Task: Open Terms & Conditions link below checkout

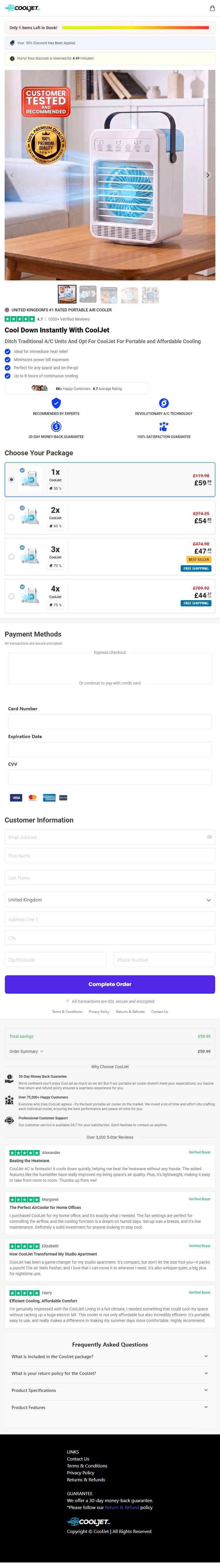Action: [x=67, y=1012]
